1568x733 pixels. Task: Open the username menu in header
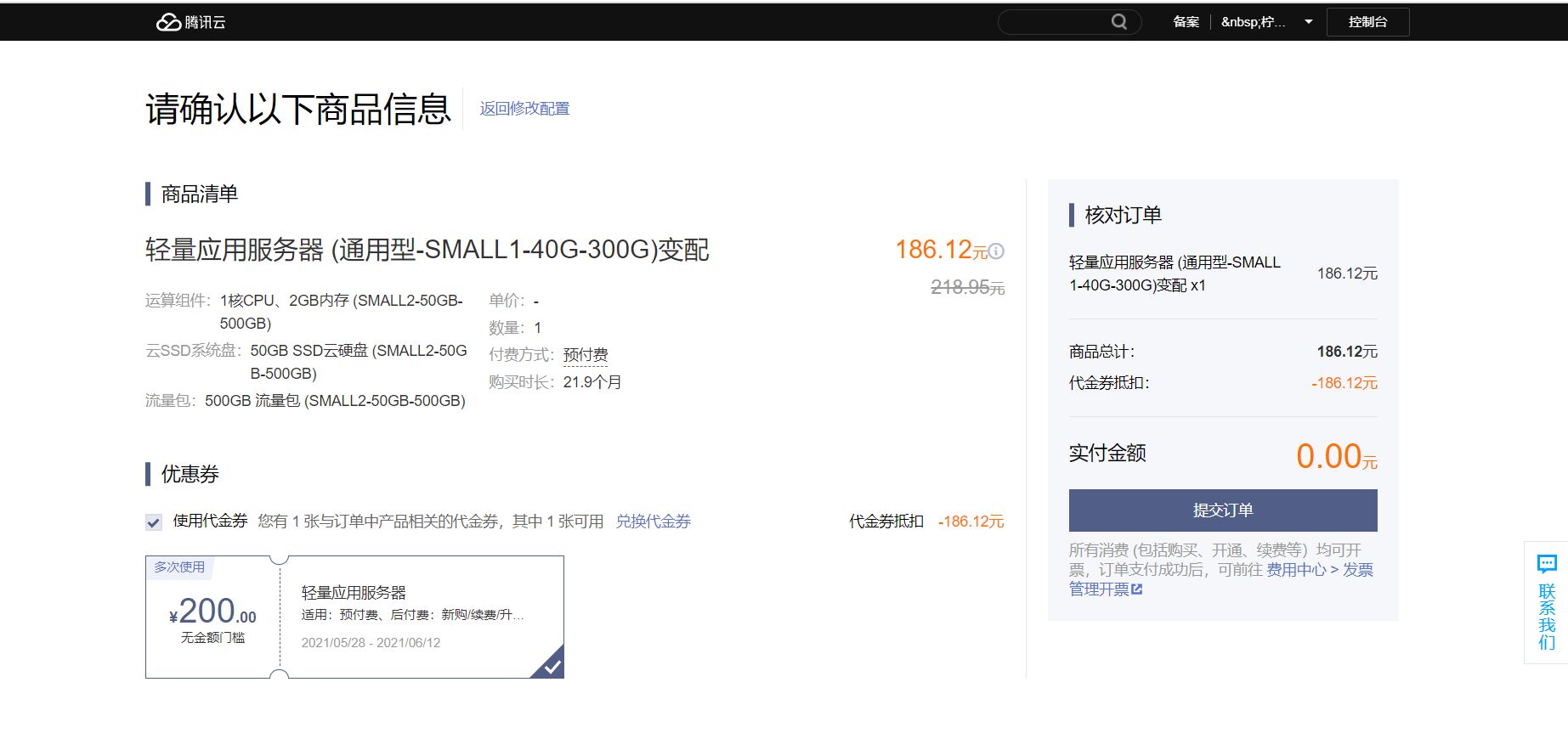click(1253, 22)
